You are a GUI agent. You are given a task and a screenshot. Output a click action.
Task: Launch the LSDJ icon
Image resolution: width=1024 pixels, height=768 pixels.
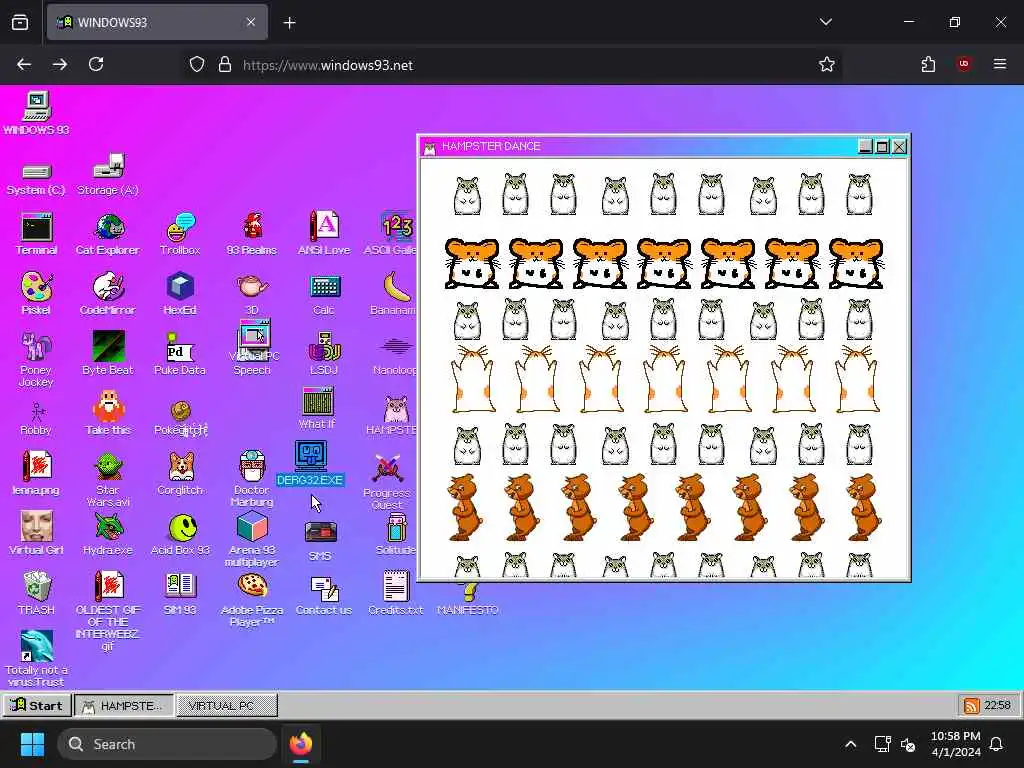(324, 353)
